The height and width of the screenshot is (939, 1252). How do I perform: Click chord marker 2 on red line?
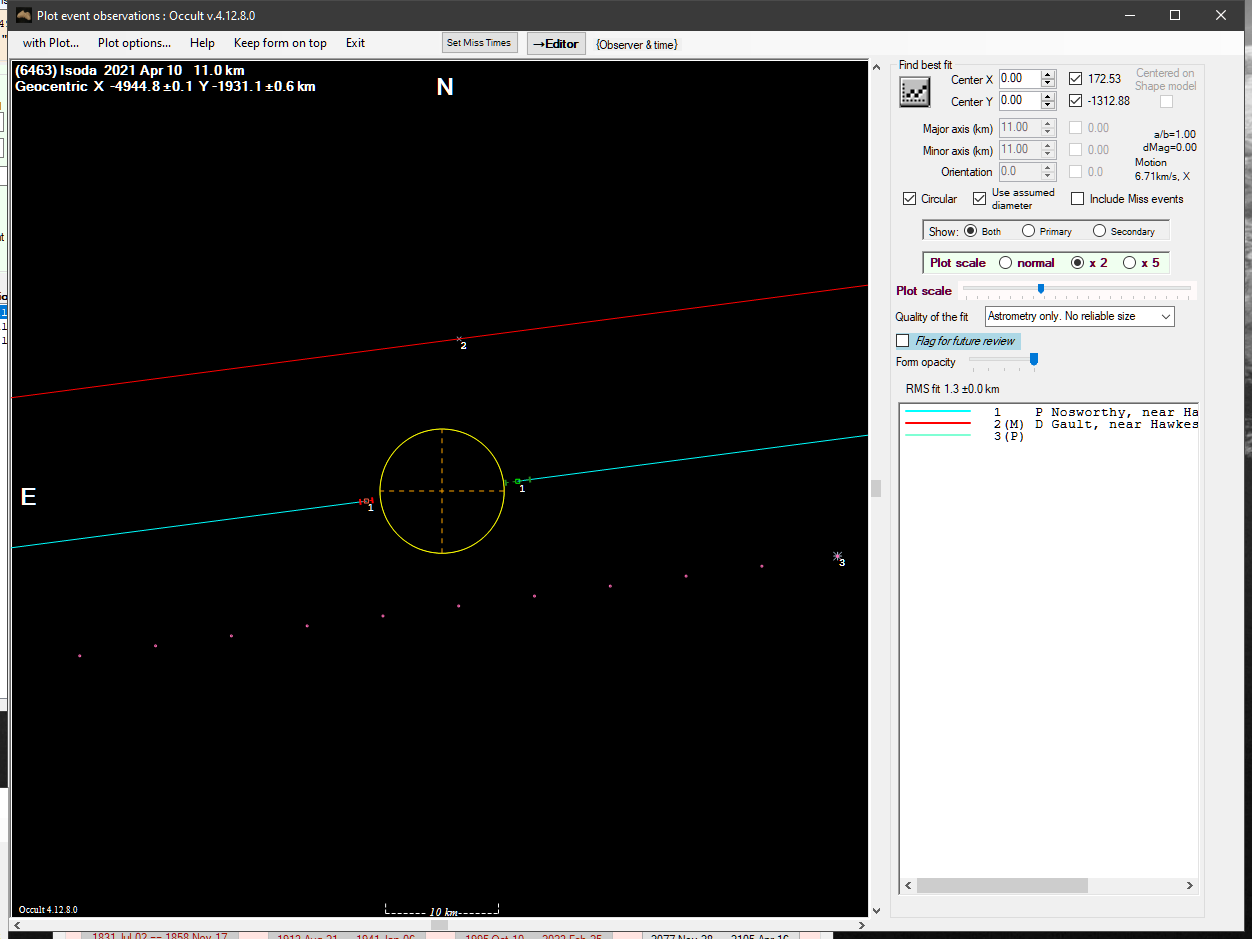coord(459,339)
